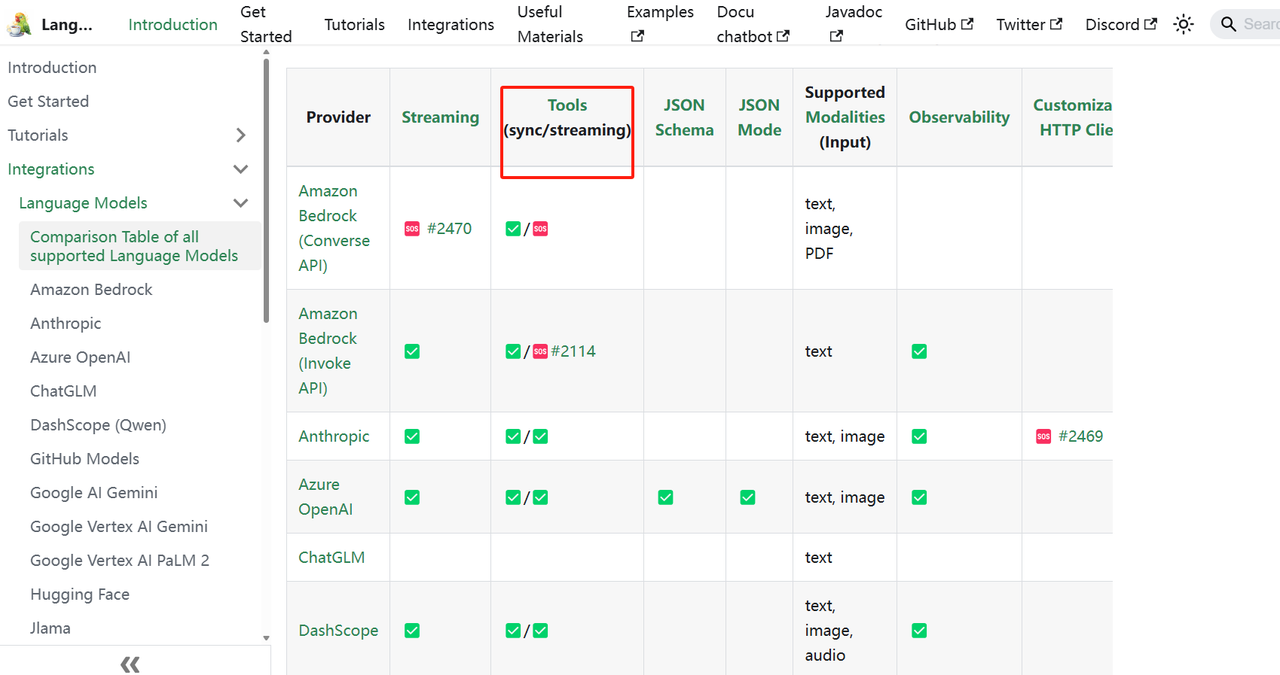1280x675 pixels.
Task: Click the Search input field
Action: pos(1246,24)
